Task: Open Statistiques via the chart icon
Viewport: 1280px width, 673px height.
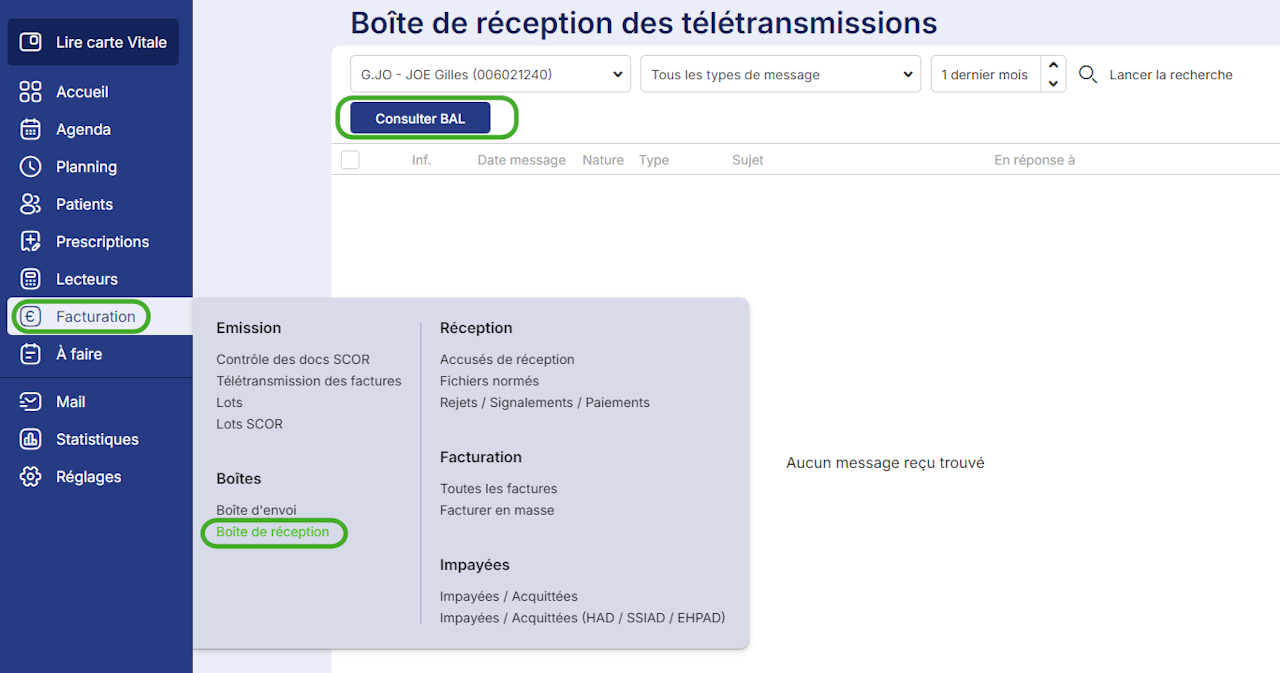Action: [31, 439]
